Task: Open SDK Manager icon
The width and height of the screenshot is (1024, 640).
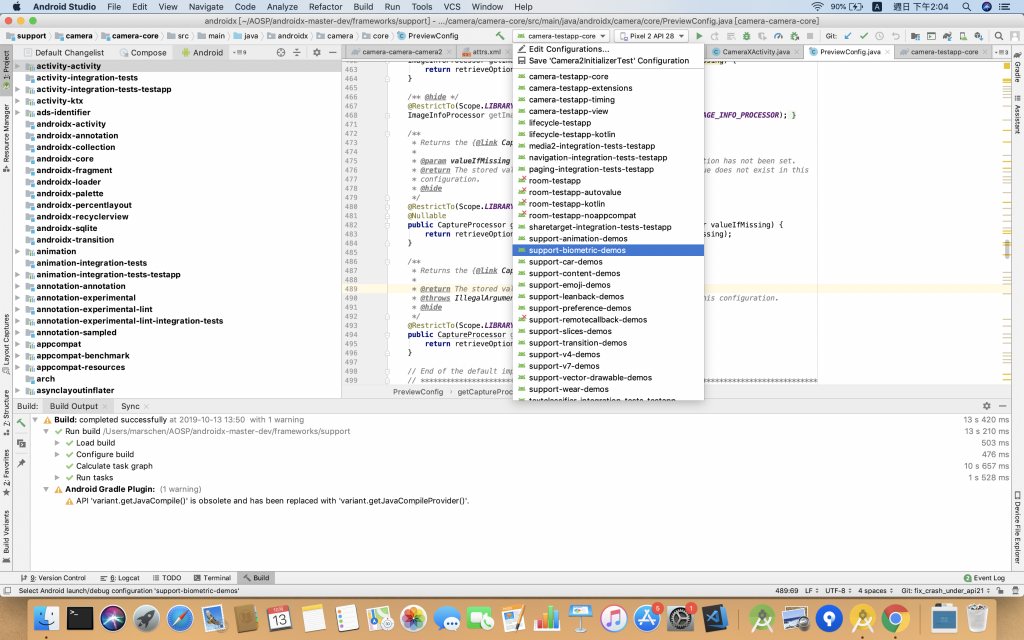Action: click(x=978, y=36)
